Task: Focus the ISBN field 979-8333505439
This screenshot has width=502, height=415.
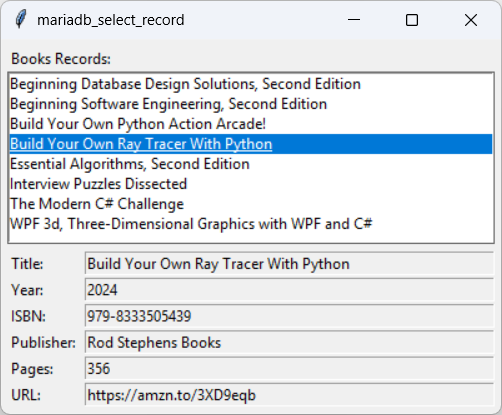Action: coord(289,316)
